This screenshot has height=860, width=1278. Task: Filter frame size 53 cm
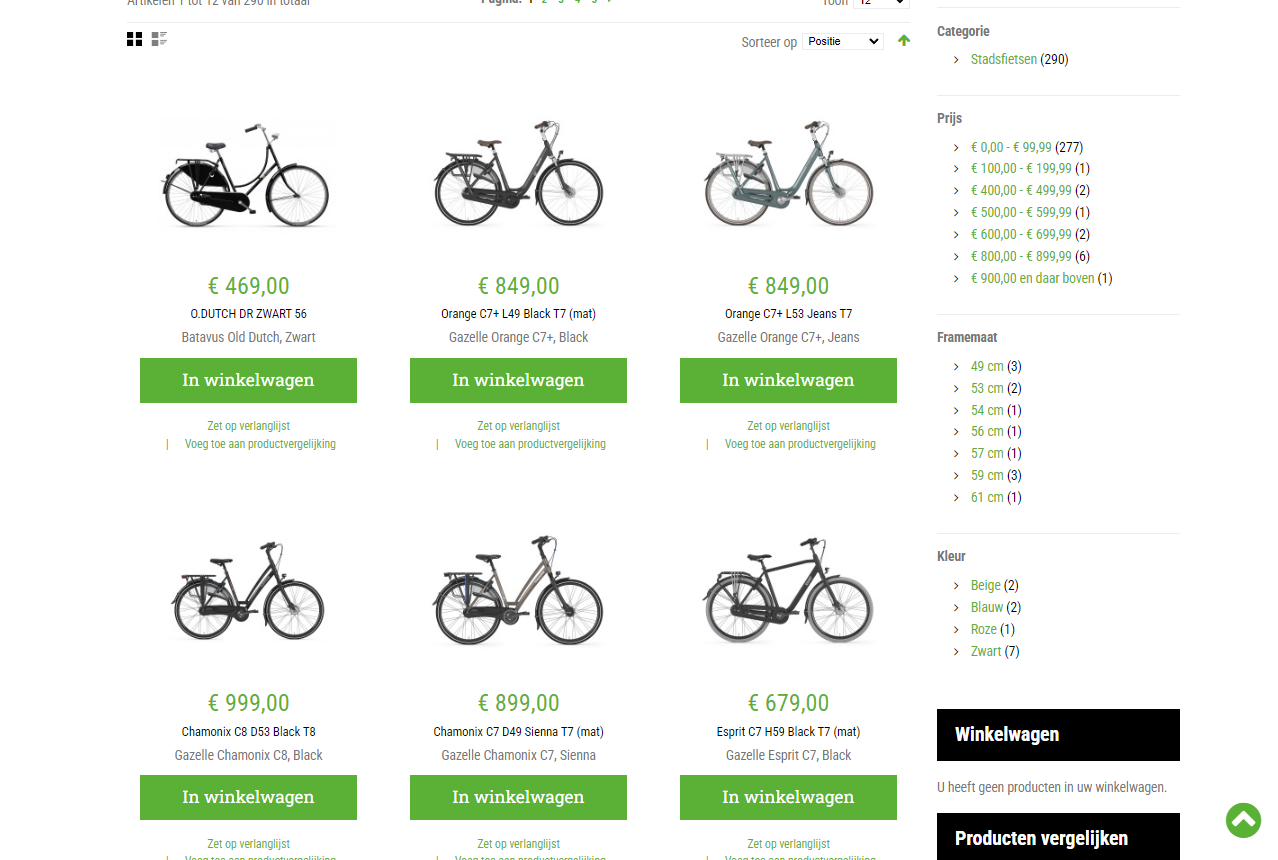point(987,389)
